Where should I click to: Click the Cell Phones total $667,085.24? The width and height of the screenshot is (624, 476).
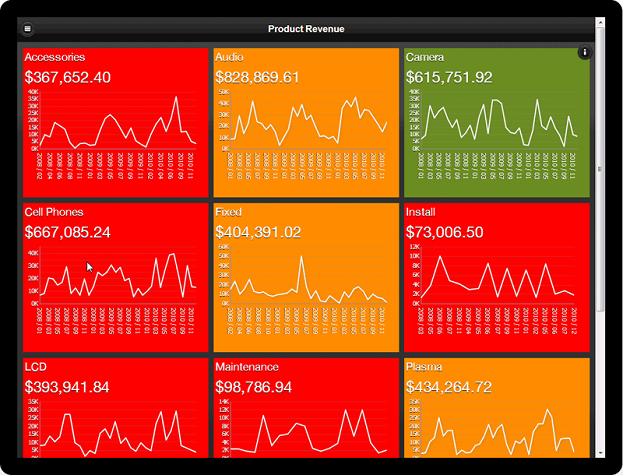point(67,232)
